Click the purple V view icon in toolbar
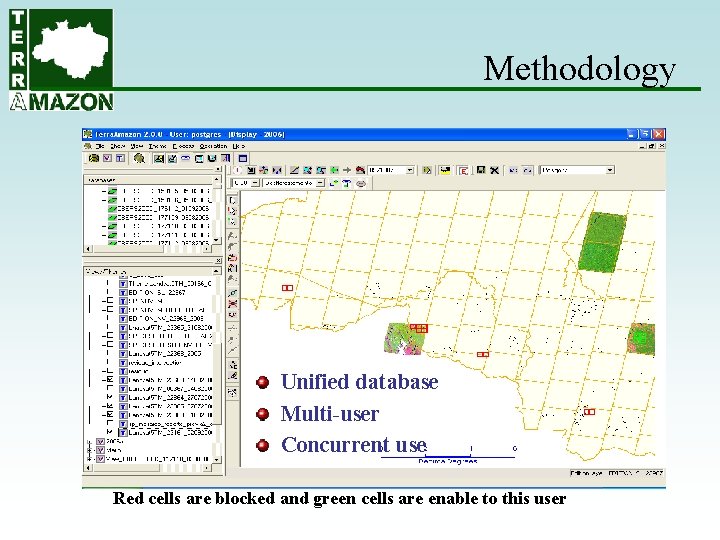 (x=107, y=158)
